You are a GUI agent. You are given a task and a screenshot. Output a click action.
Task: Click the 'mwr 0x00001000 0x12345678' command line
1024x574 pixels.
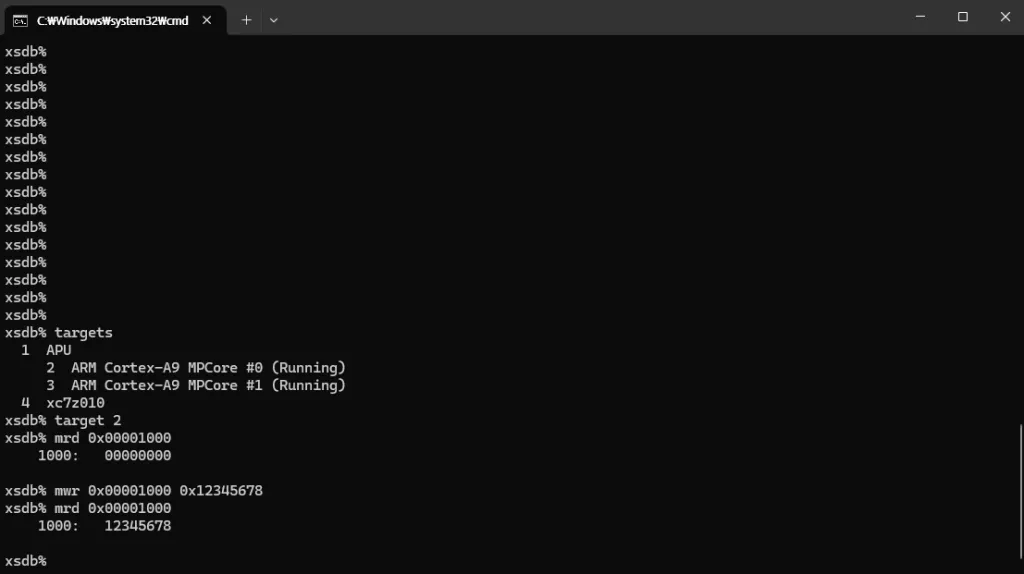pyautogui.click(x=134, y=490)
